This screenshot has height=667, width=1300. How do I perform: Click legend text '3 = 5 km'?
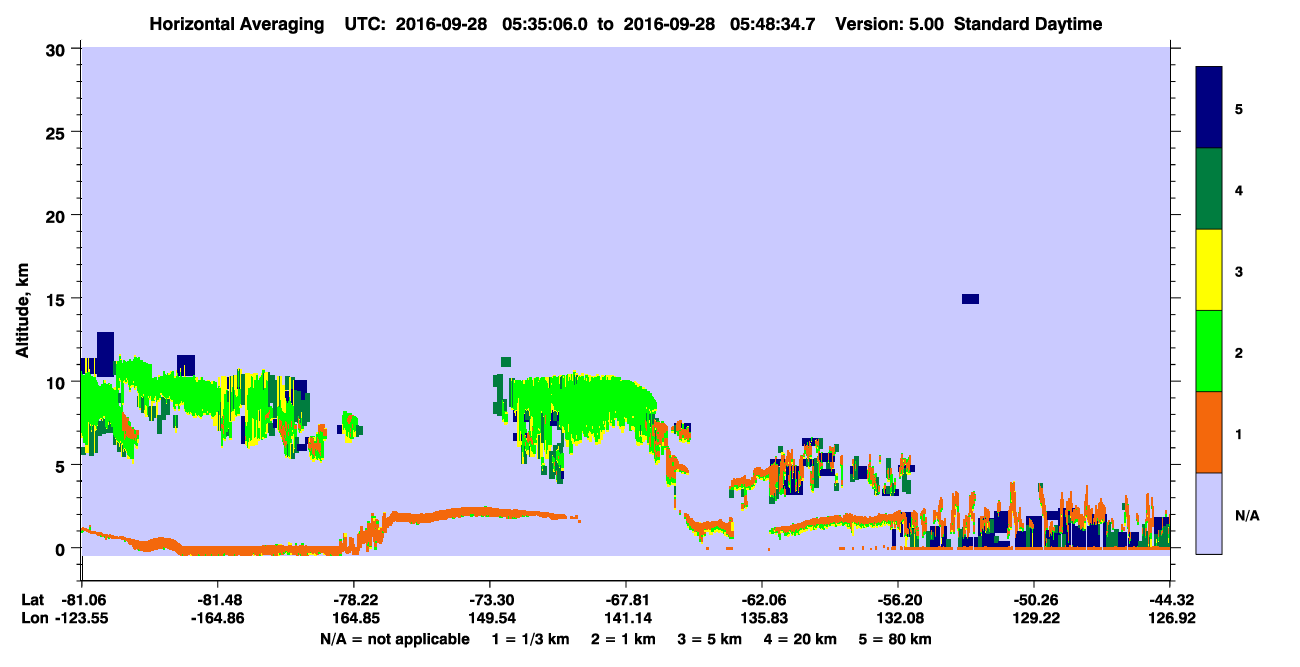(711, 639)
